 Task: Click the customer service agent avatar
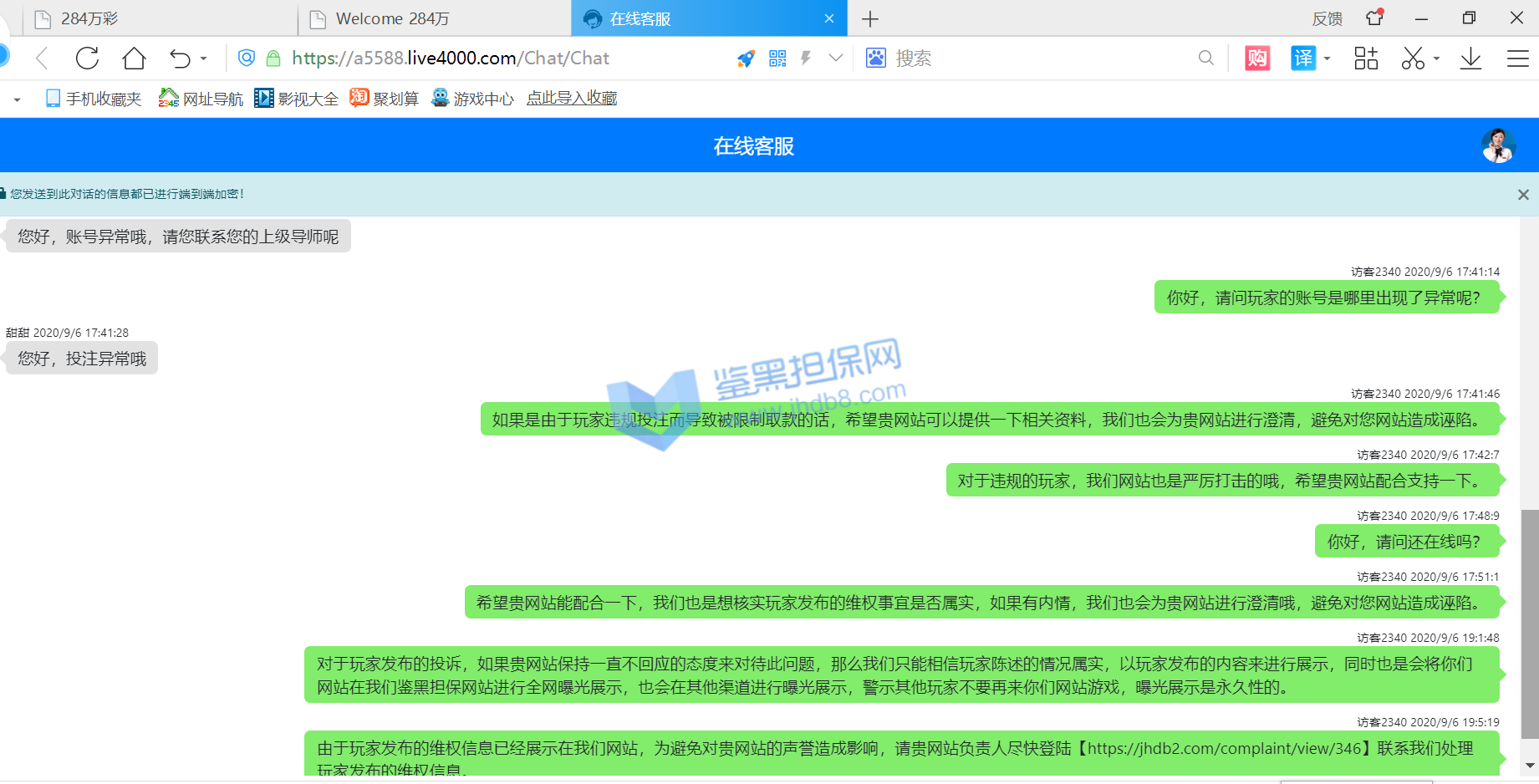coord(1498,146)
